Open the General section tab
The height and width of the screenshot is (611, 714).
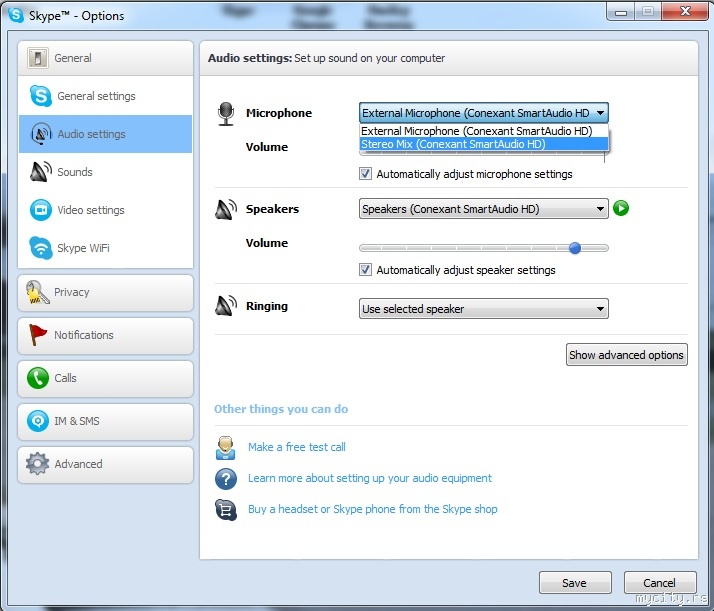click(x=105, y=58)
